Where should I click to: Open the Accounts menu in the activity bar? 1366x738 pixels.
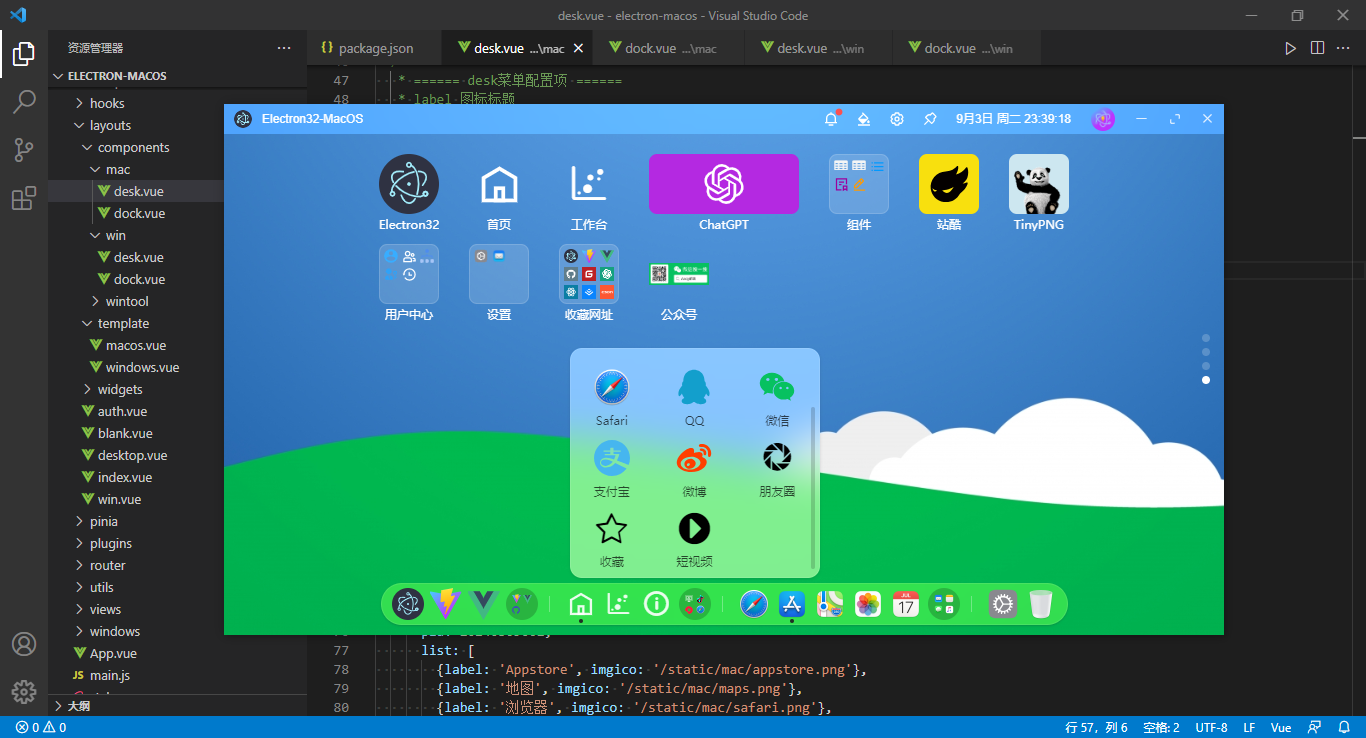pos(24,644)
